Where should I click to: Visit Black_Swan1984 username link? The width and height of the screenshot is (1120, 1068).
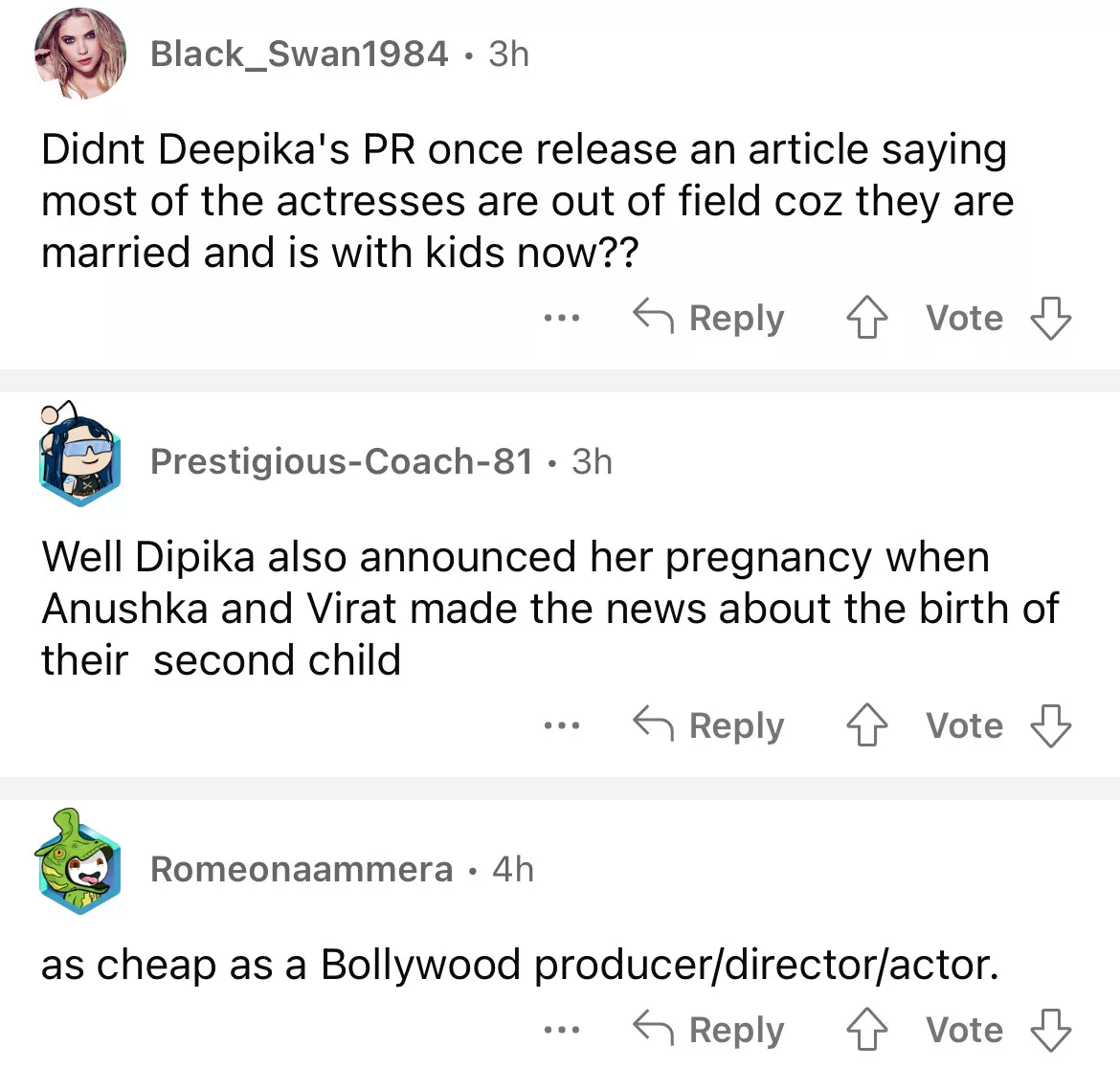[x=299, y=55]
